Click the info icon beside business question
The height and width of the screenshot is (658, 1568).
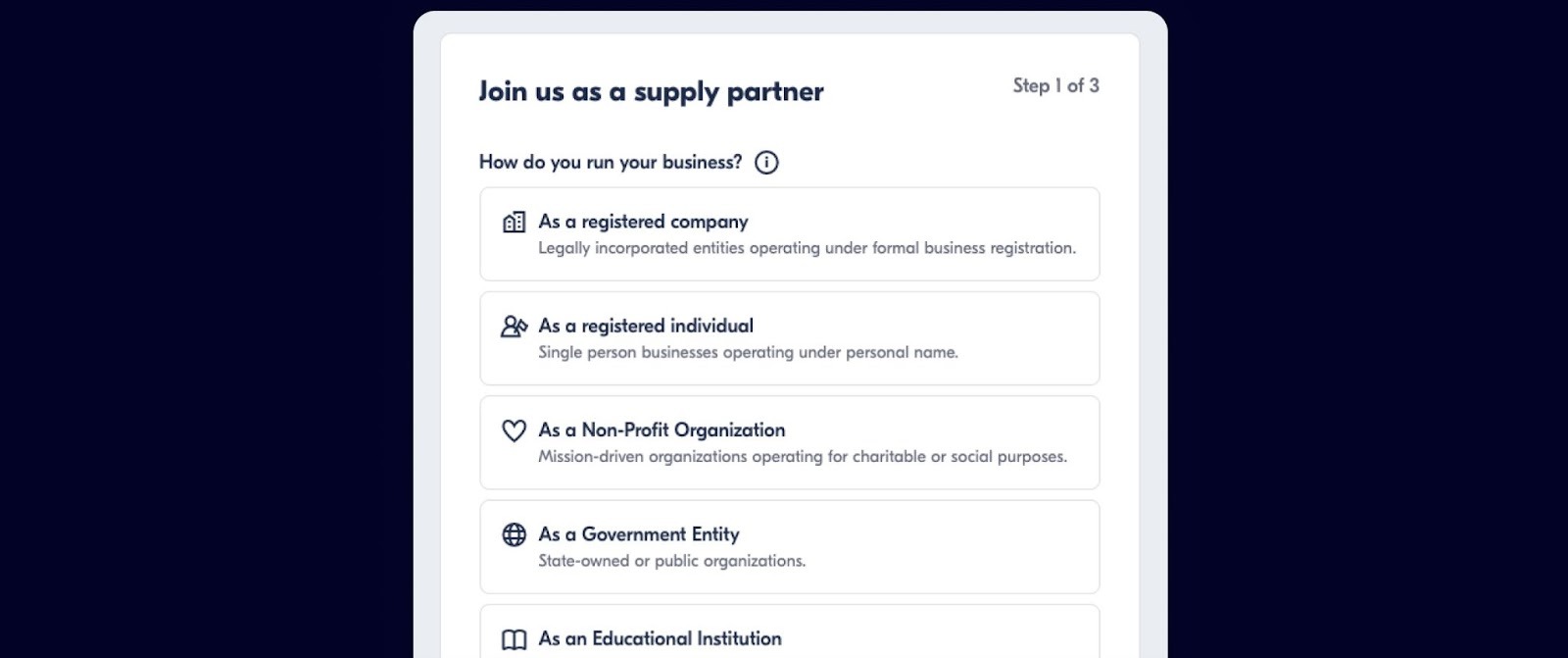tap(766, 163)
